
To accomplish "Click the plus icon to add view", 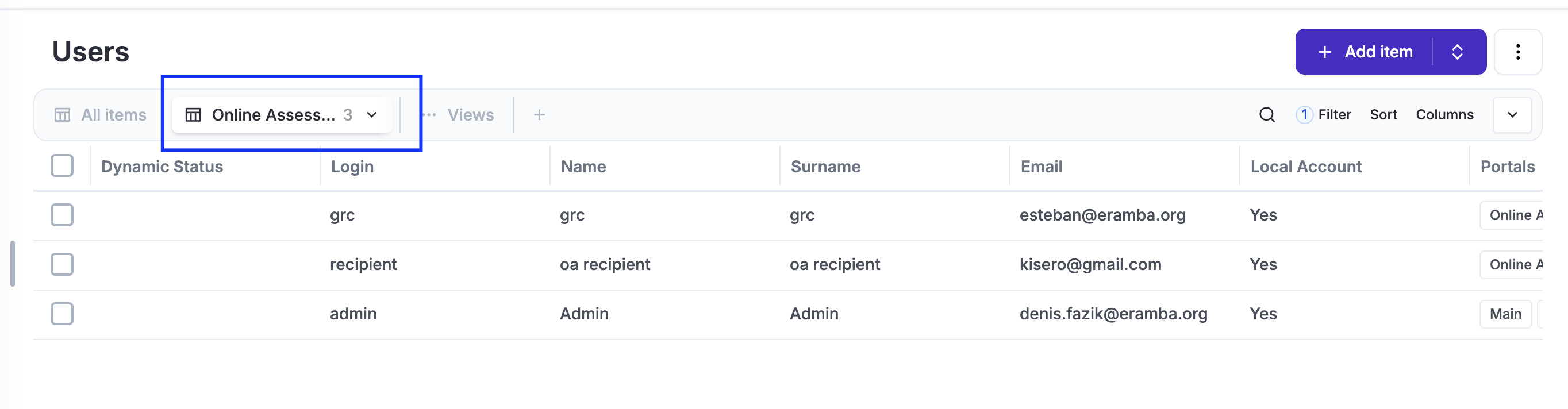I will (x=539, y=114).
